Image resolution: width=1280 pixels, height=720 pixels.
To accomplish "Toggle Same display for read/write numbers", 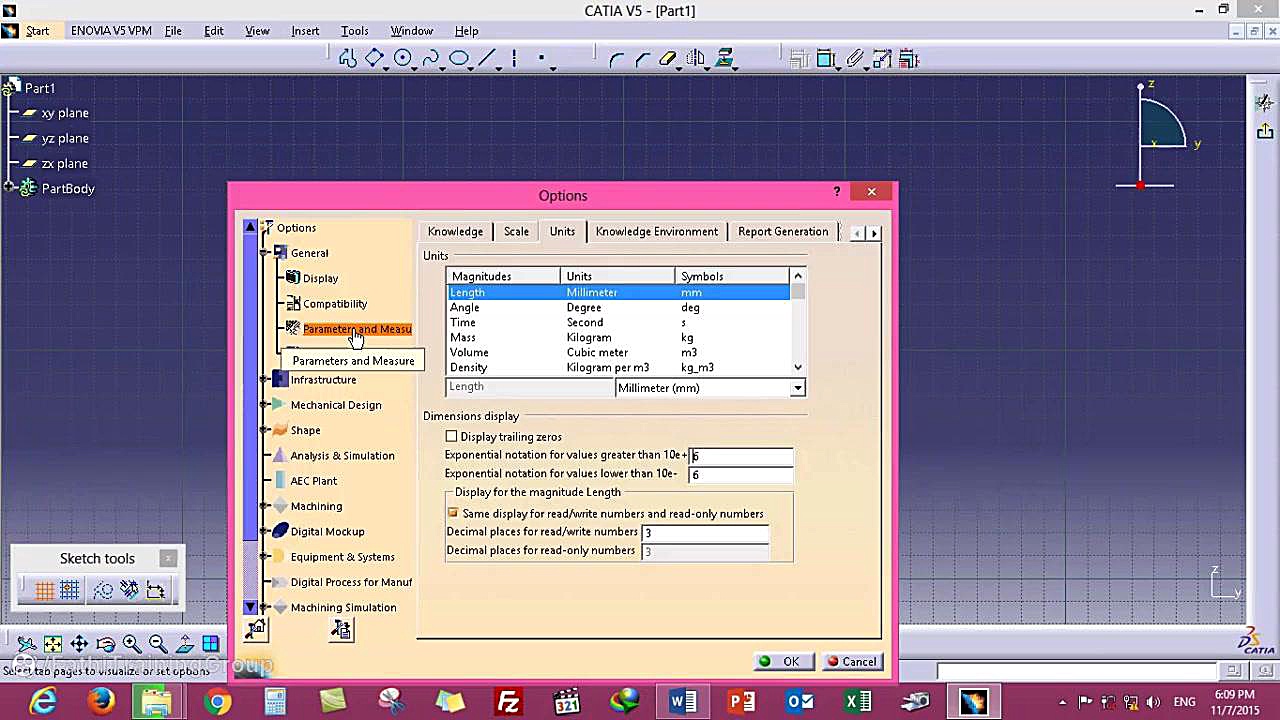I will coord(453,513).
